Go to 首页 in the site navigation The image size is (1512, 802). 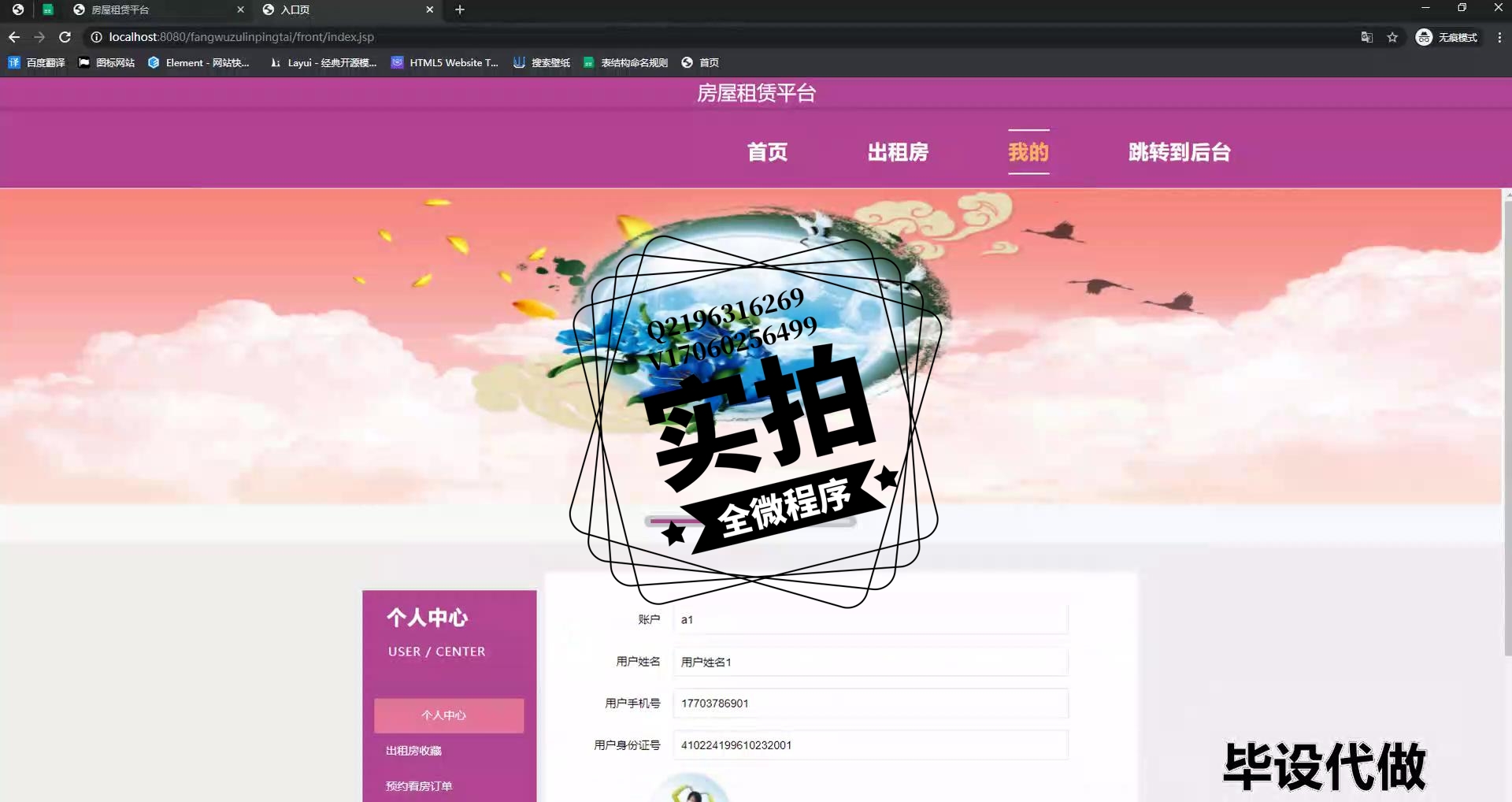(x=767, y=152)
